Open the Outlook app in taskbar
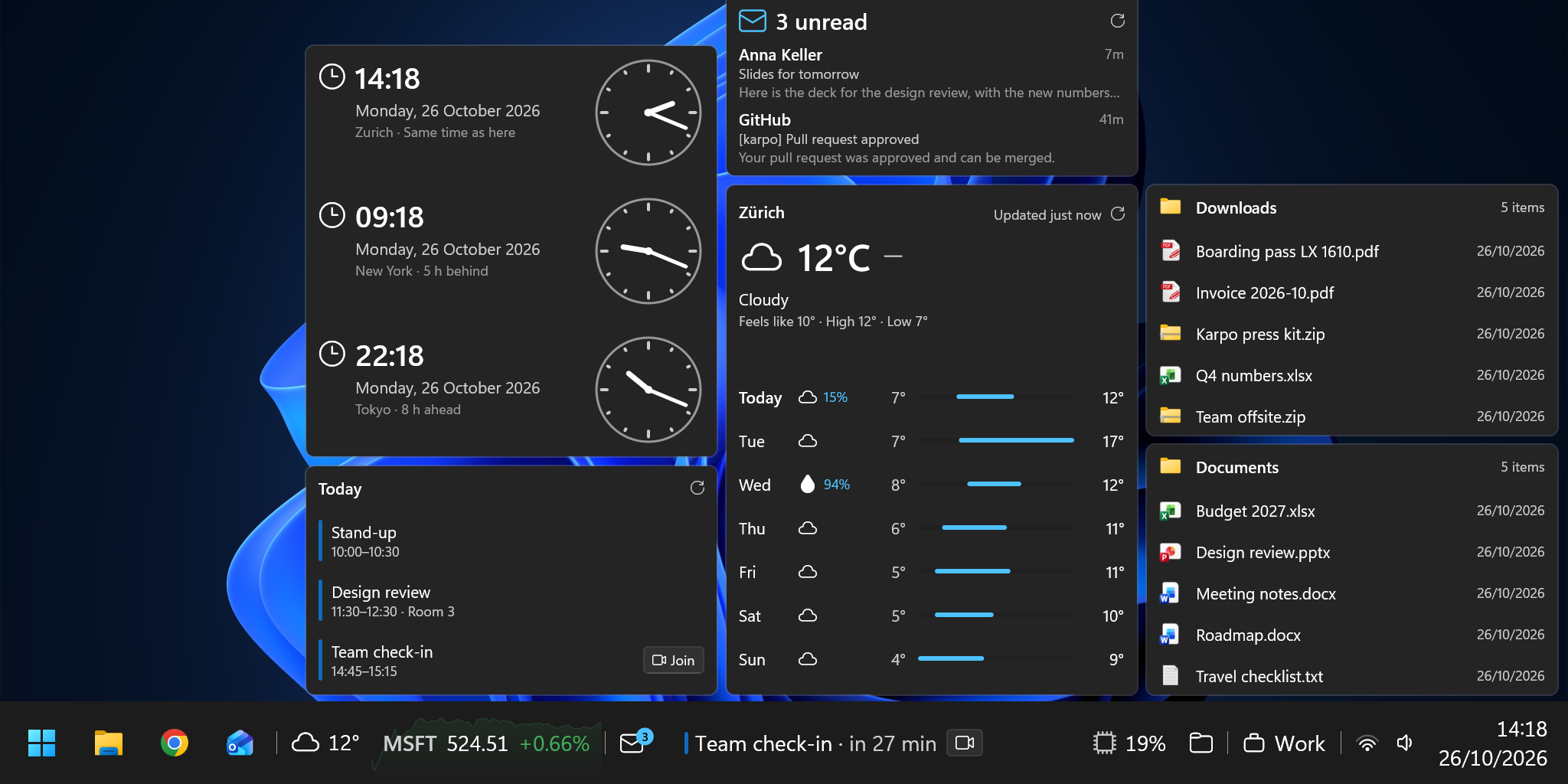Viewport: 1568px width, 784px height. [x=240, y=743]
